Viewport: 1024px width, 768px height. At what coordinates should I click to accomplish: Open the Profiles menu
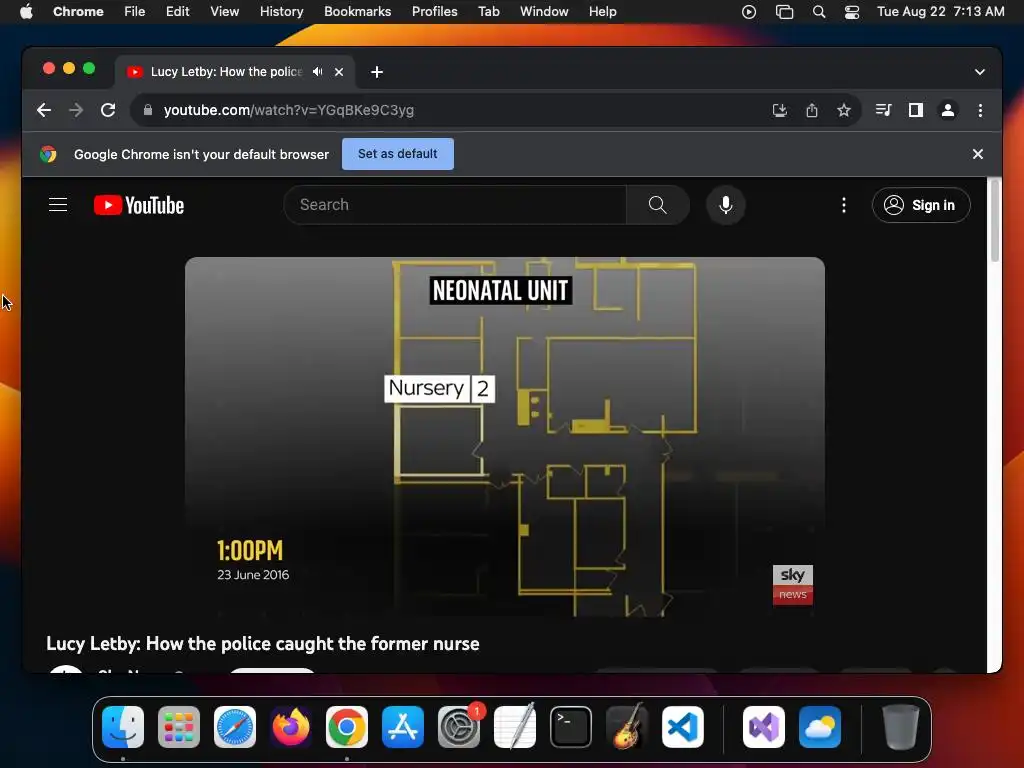(435, 12)
